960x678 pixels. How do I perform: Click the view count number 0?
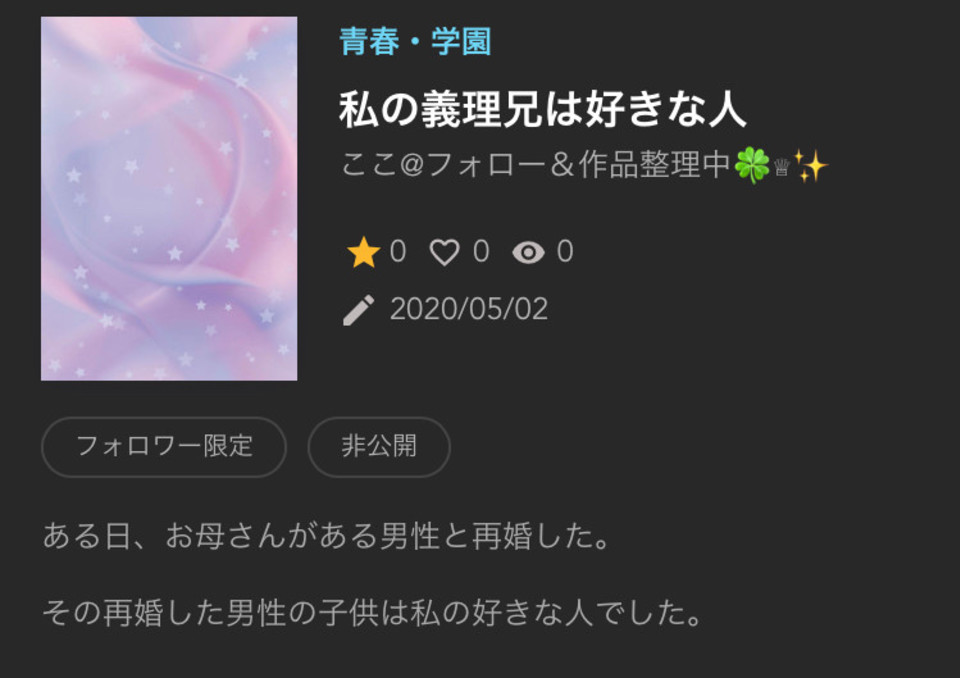565,252
